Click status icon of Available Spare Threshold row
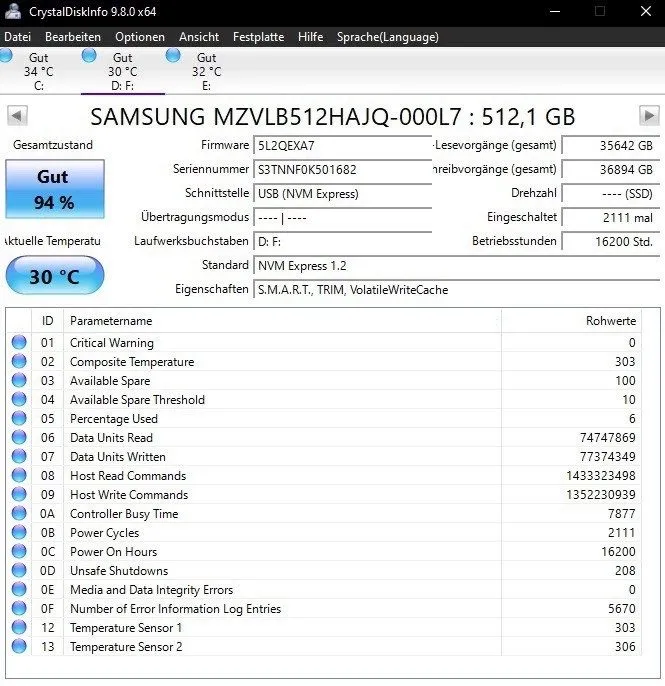Screen dimensions: 665x686 click(19, 399)
